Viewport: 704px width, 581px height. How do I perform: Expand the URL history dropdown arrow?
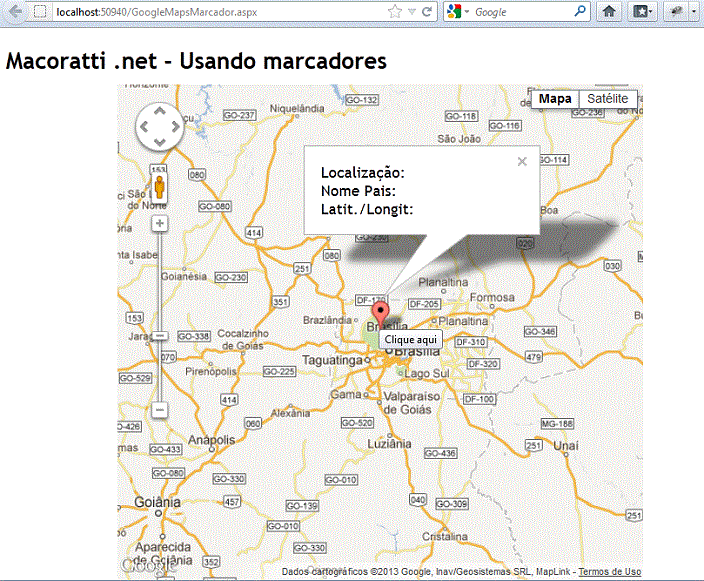412,12
